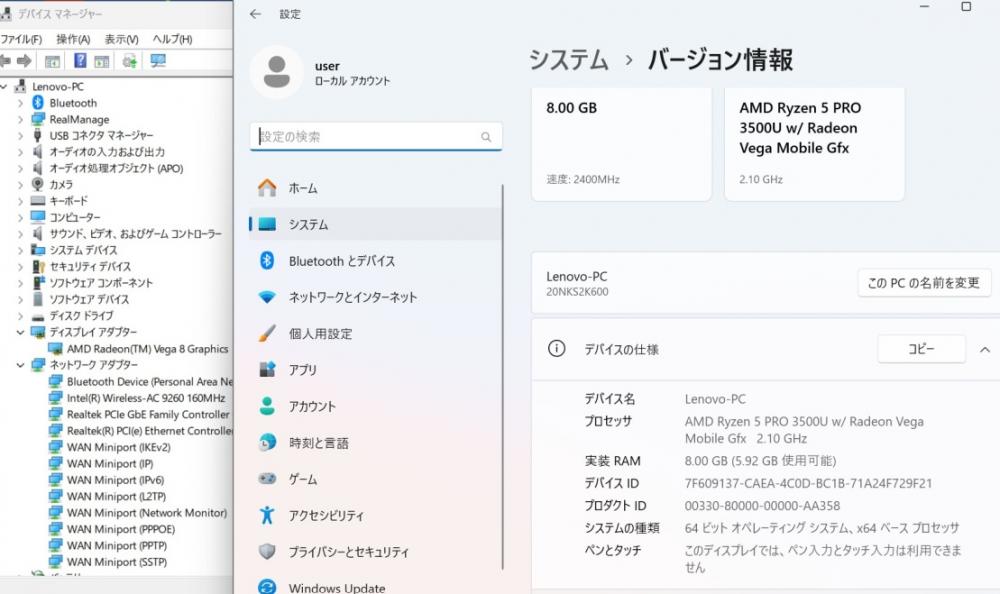Click the back arrow in Device Manager toolbar
1000x594 pixels.
[x=4, y=61]
